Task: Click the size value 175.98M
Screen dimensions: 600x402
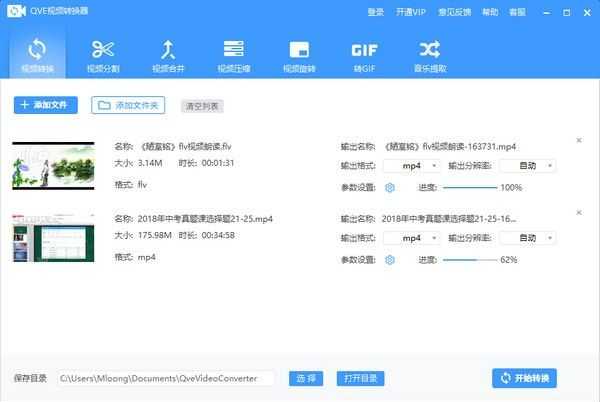Action: coord(155,235)
